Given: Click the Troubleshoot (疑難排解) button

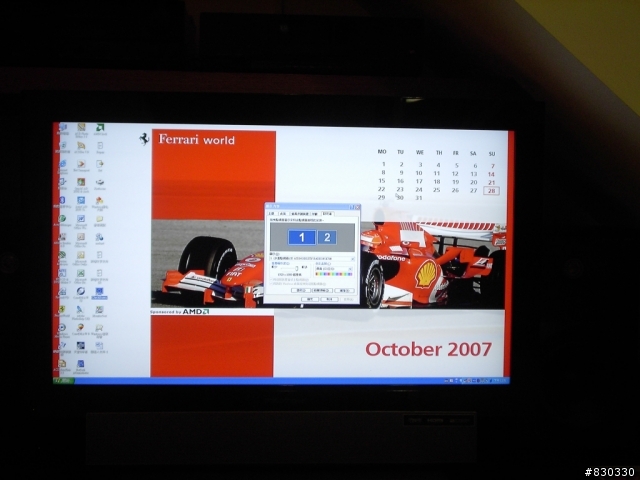Looking at the screenshot, I should (322, 291).
